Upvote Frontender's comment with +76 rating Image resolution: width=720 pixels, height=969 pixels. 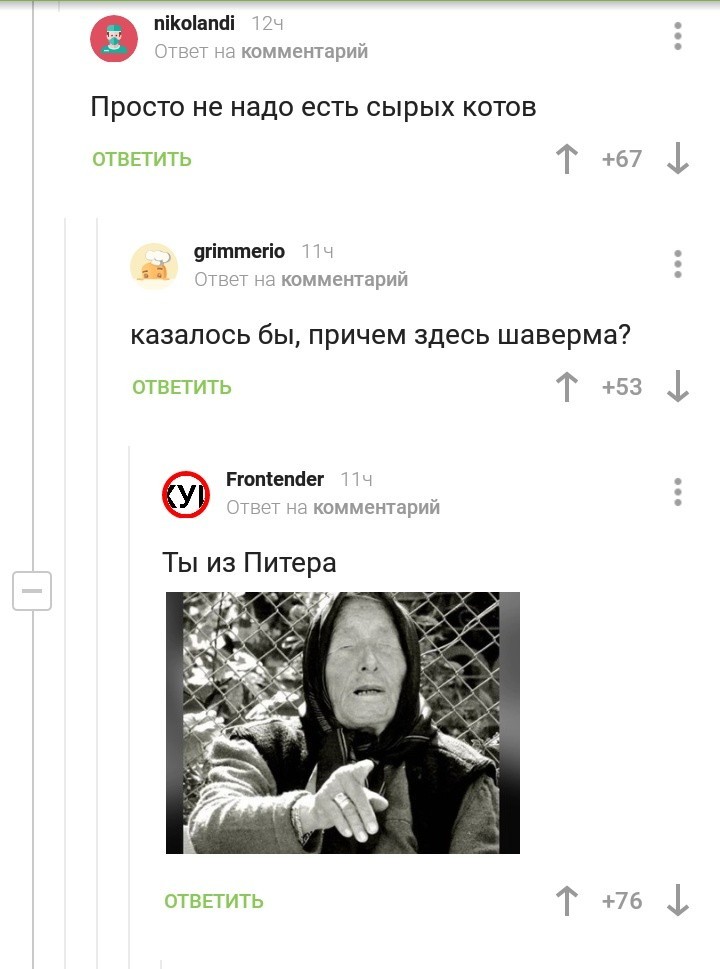567,900
